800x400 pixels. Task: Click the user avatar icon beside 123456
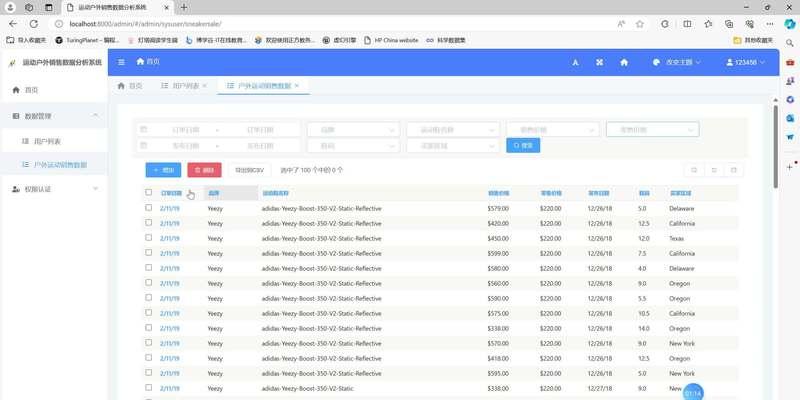(730, 62)
